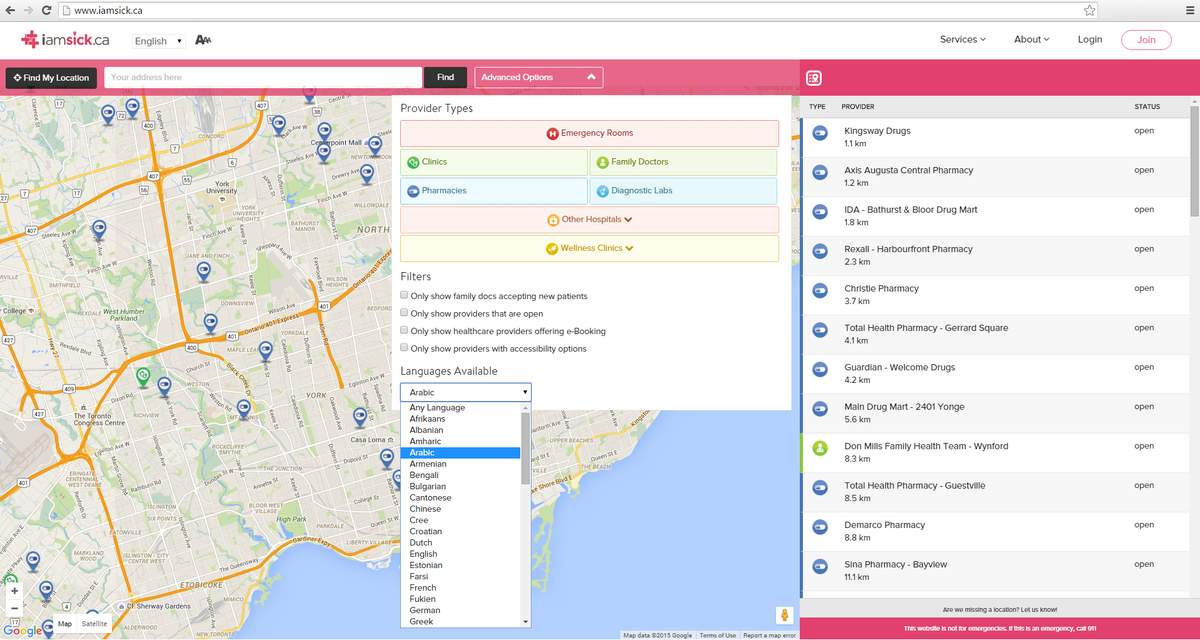
Task: Click the provider list card icon in the pink header
Action: click(815, 78)
